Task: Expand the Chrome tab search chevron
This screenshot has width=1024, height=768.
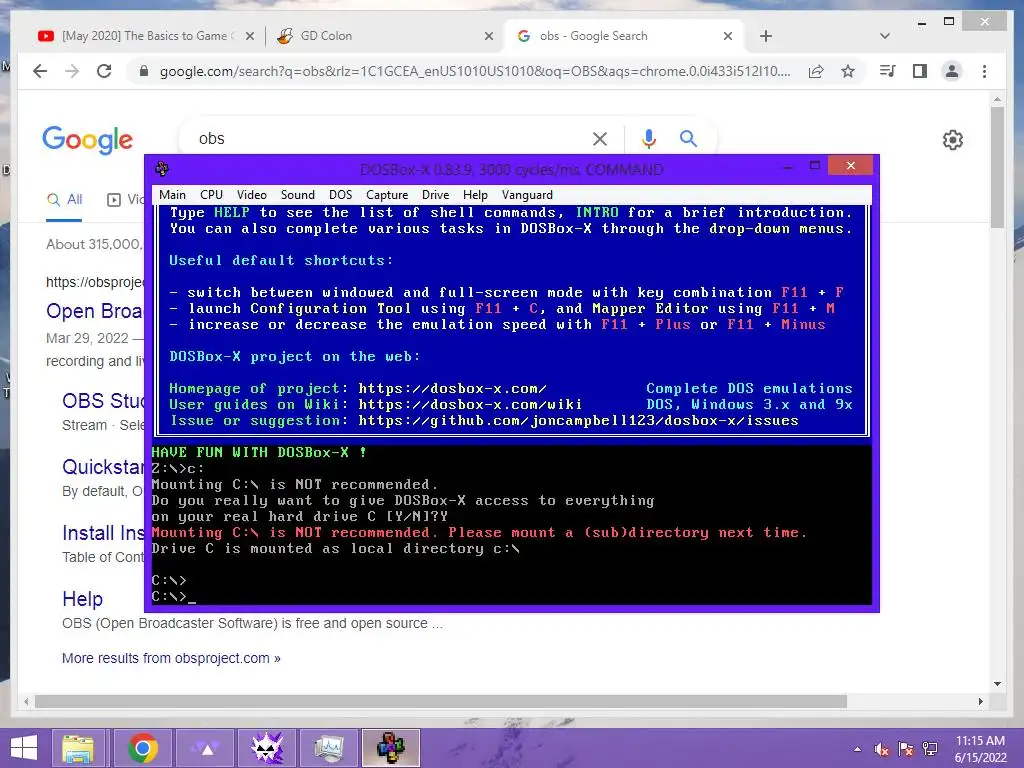Action: (884, 36)
